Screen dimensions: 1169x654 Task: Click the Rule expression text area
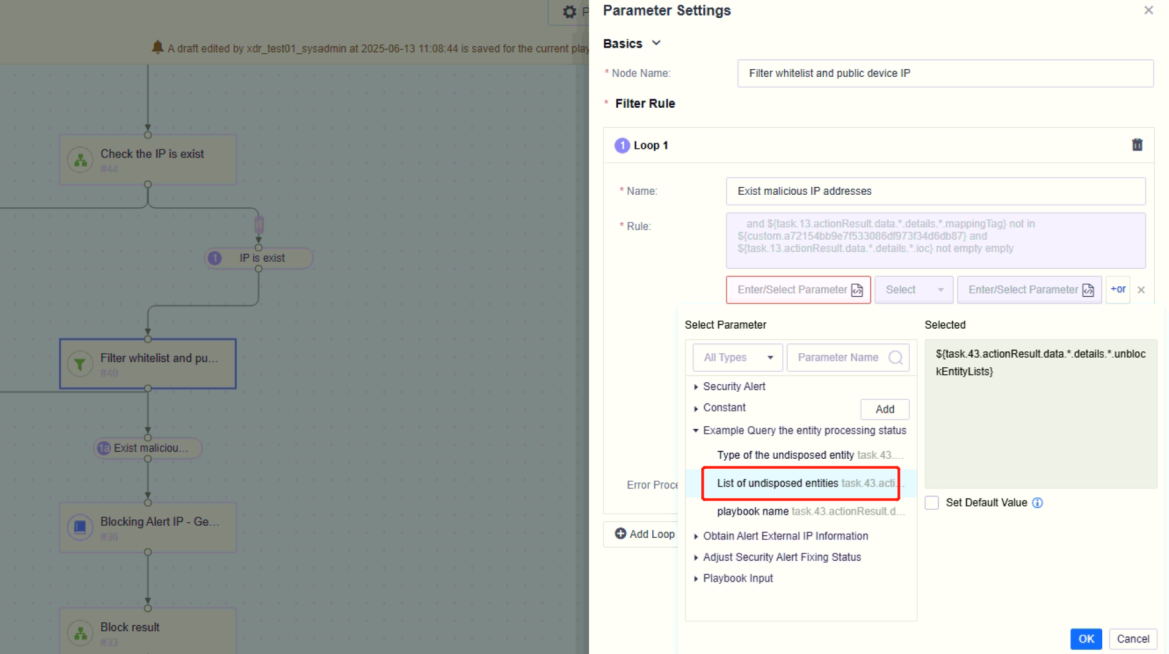[935, 240]
